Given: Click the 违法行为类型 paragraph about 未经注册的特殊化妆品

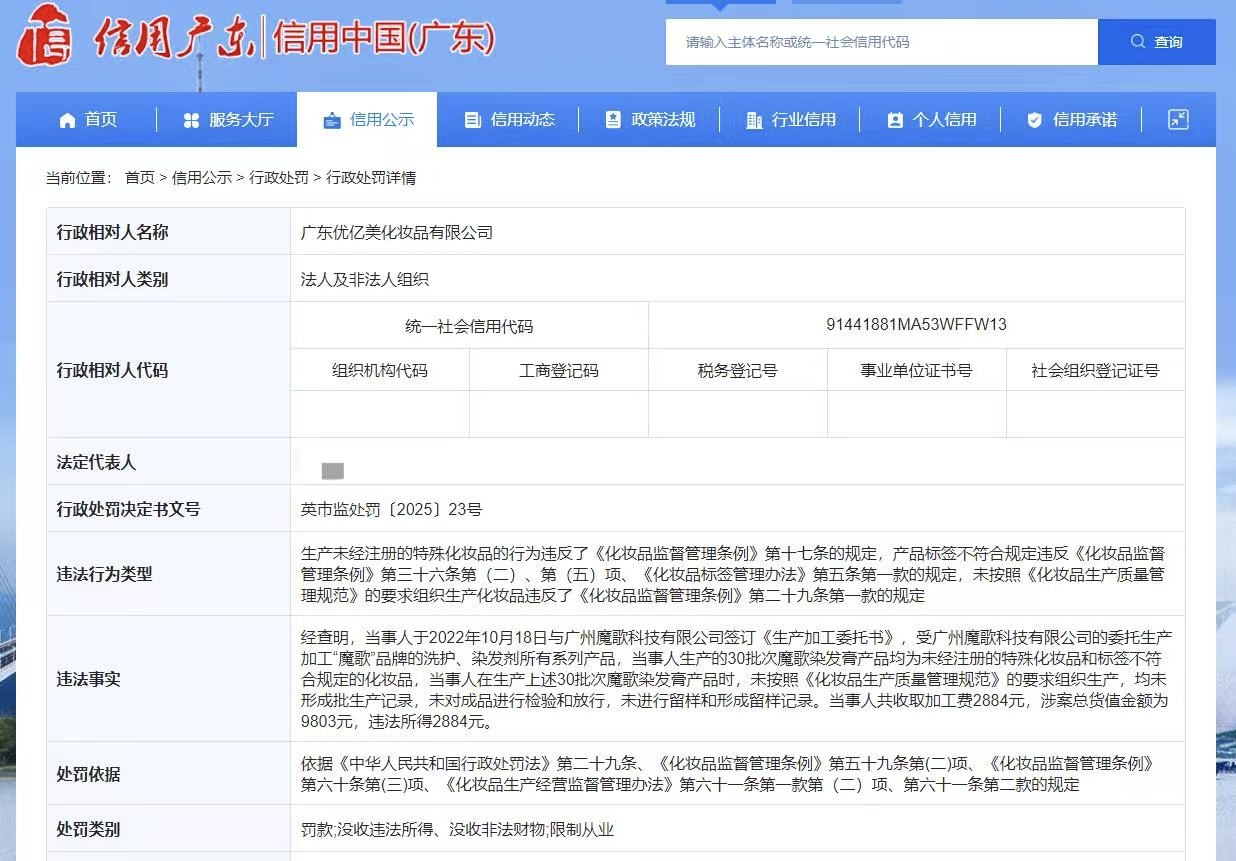Looking at the screenshot, I should pyautogui.click(x=733, y=574).
